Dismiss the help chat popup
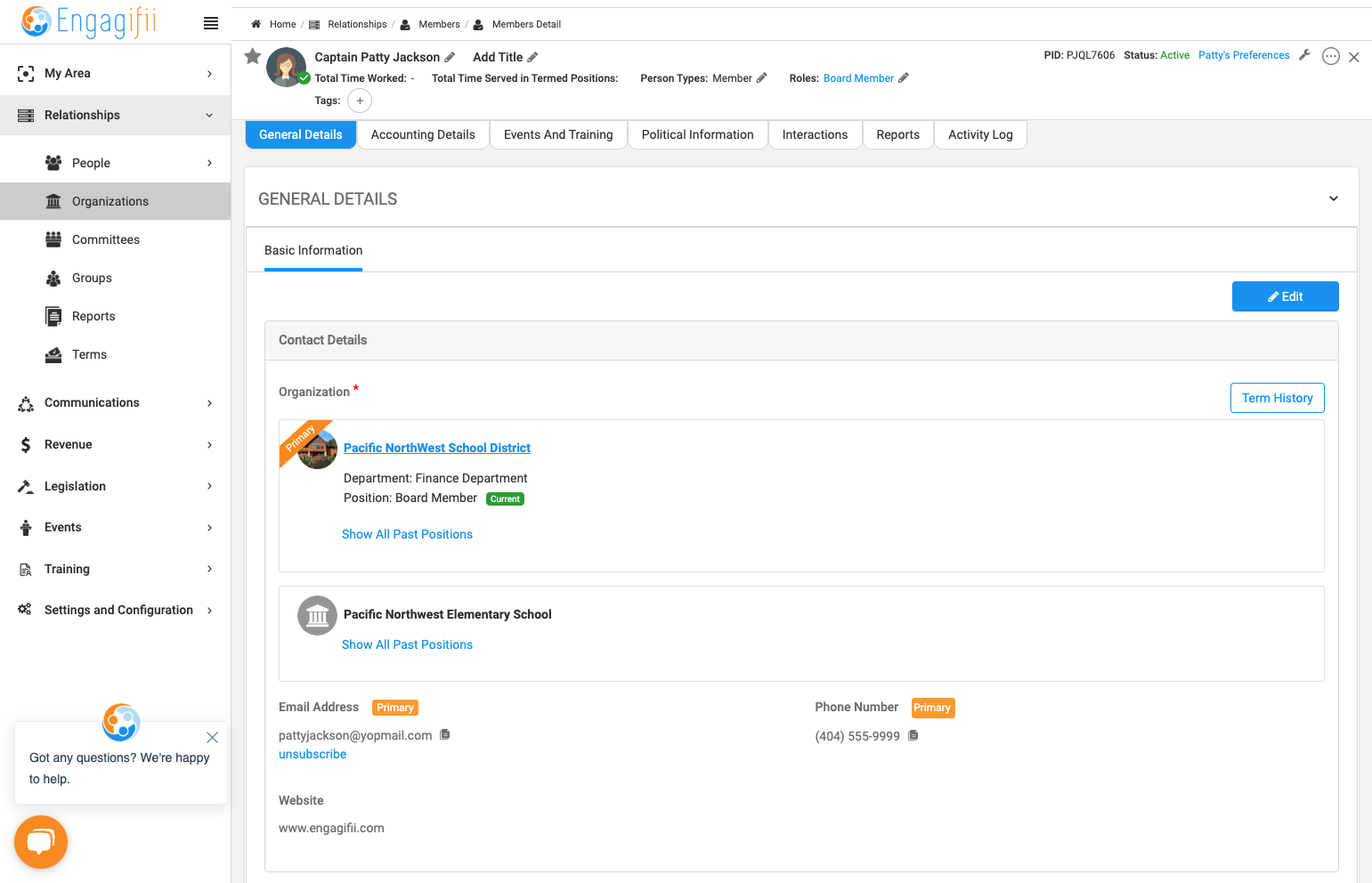Screen dimensions: 1372x883 tap(212, 737)
